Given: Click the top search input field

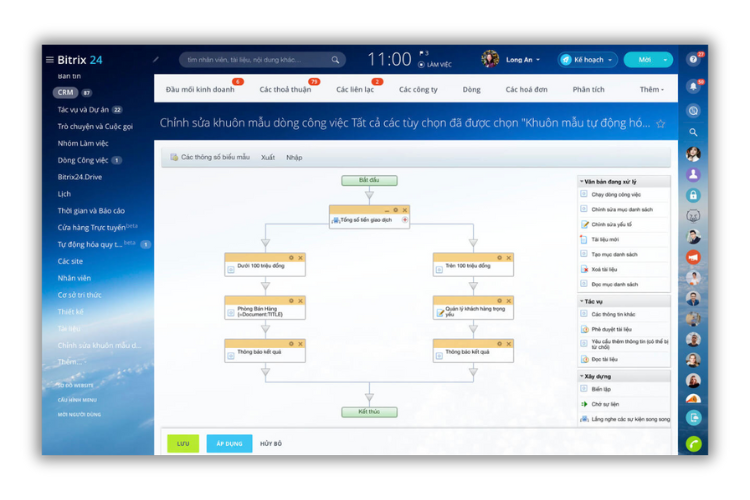Looking at the screenshot, I should pyautogui.click(x=255, y=60).
